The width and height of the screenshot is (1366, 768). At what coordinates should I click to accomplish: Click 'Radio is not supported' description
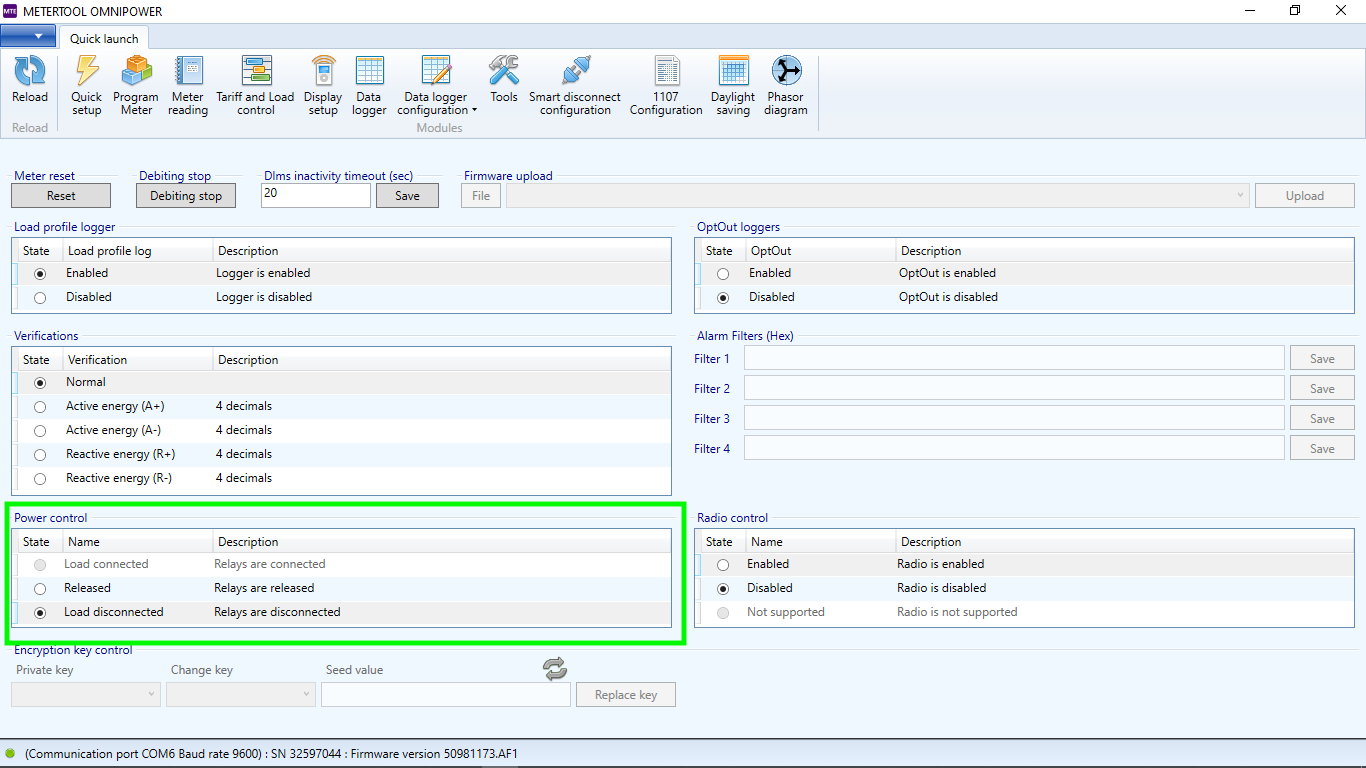pos(957,612)
